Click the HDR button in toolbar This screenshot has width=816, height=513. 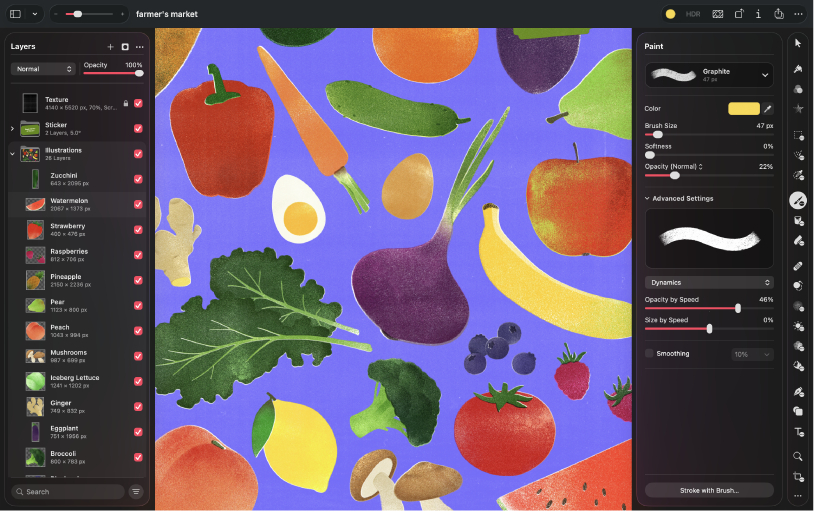pos(695,14)
